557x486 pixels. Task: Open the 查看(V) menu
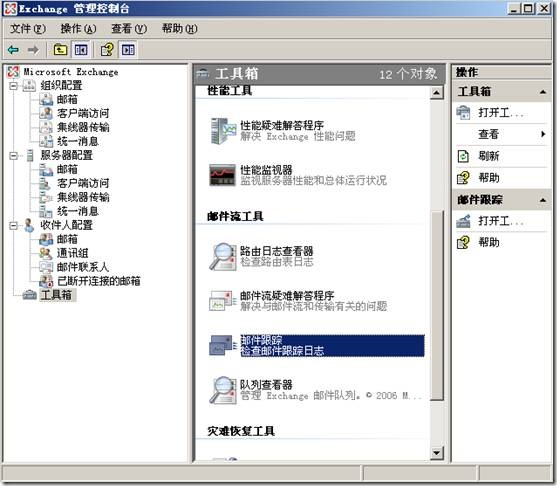point(129,28)
